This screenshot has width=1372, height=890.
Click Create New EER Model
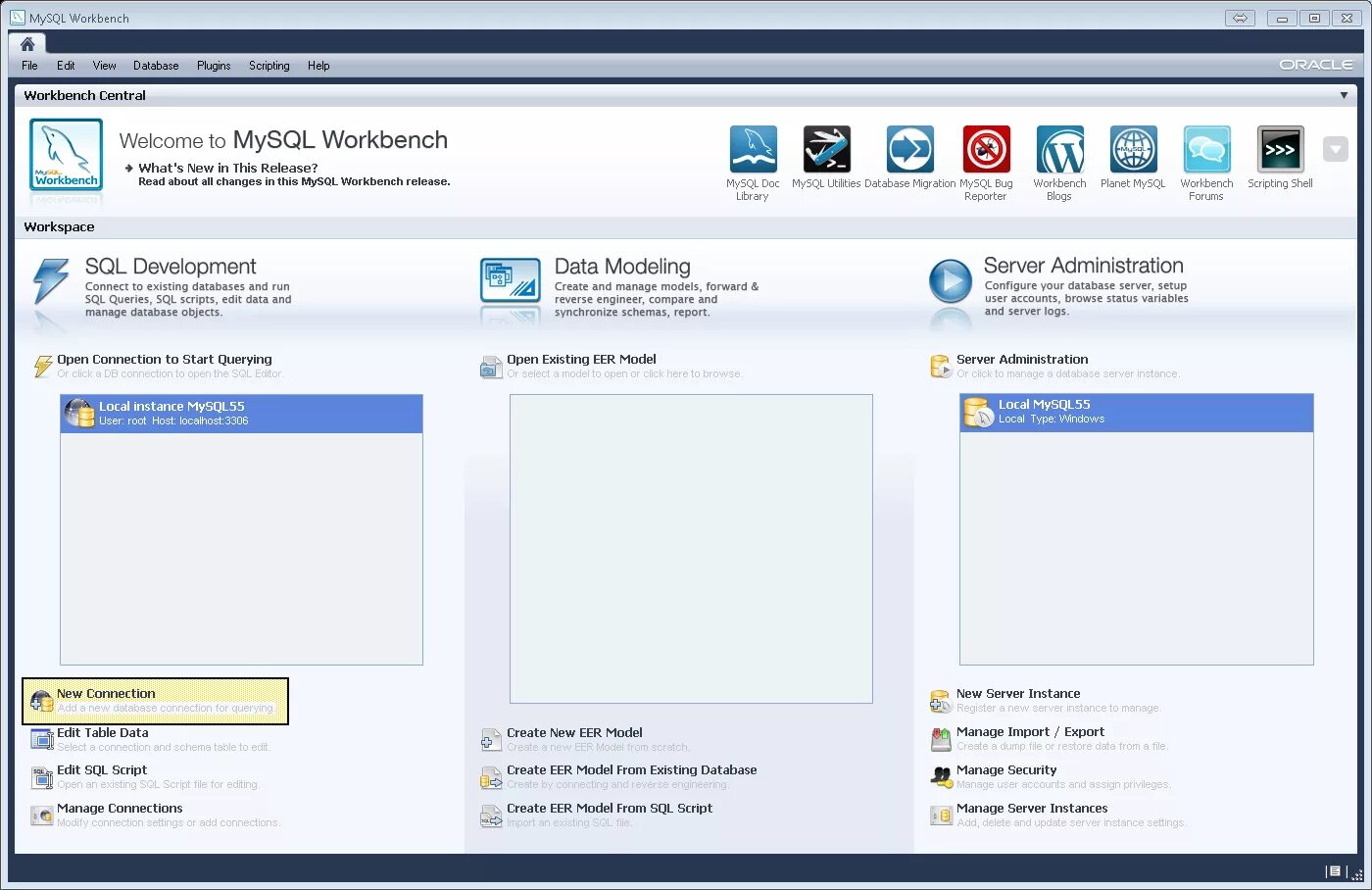[574, 732]
